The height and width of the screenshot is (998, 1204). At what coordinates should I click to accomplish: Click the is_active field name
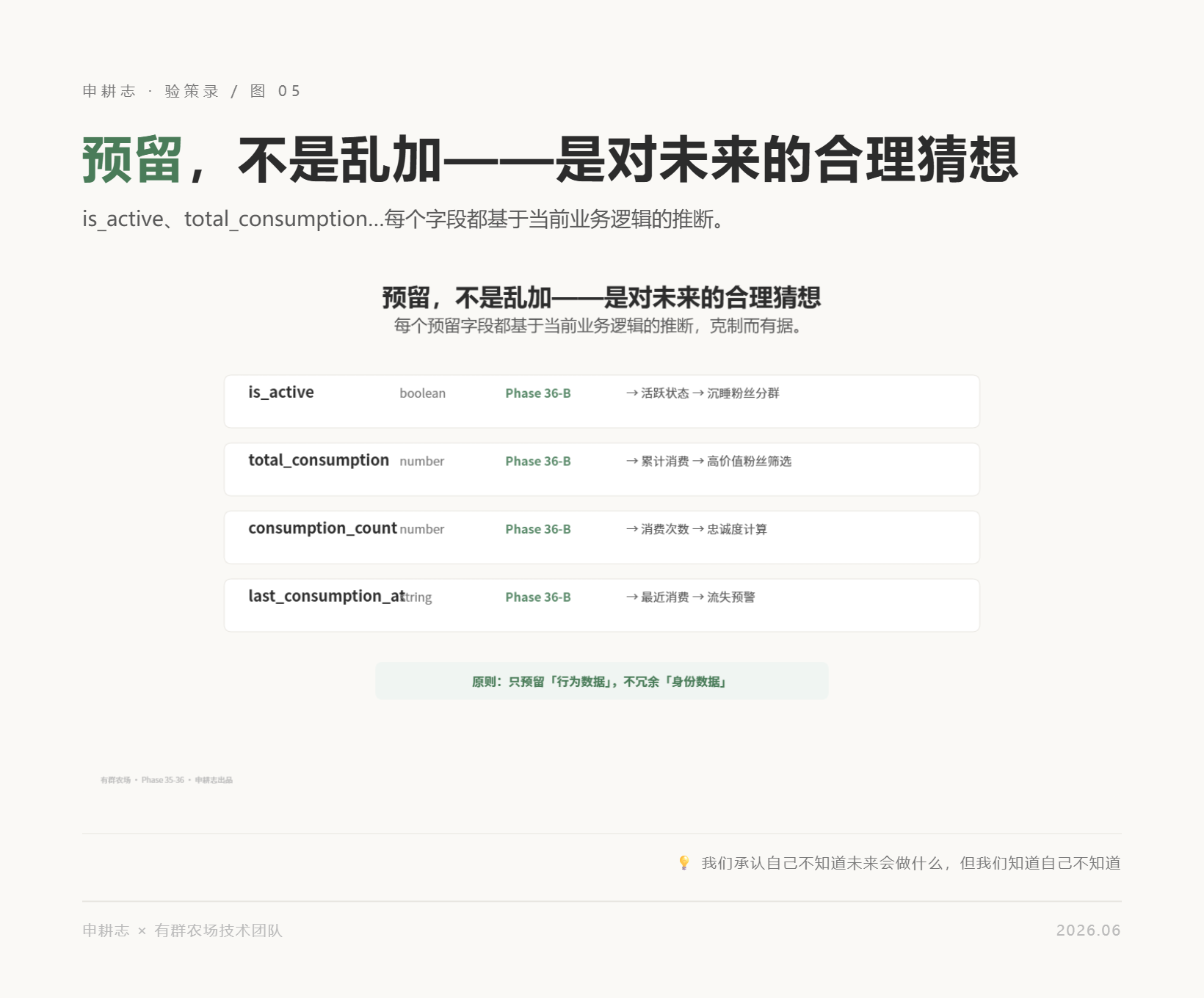(281, 393)
